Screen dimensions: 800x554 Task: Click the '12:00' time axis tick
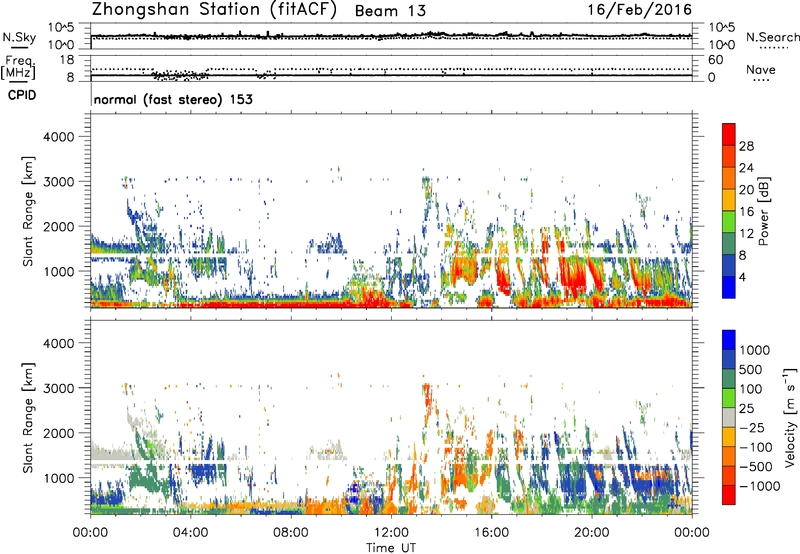391,533
